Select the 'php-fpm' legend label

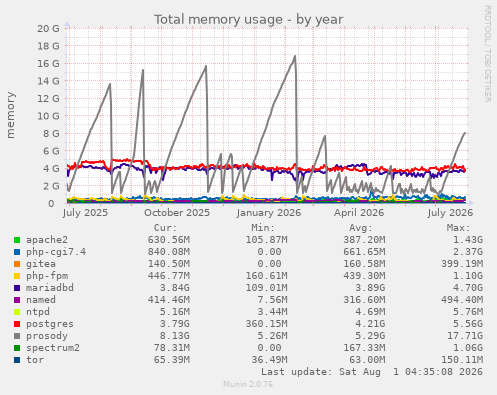click(47, 276)
